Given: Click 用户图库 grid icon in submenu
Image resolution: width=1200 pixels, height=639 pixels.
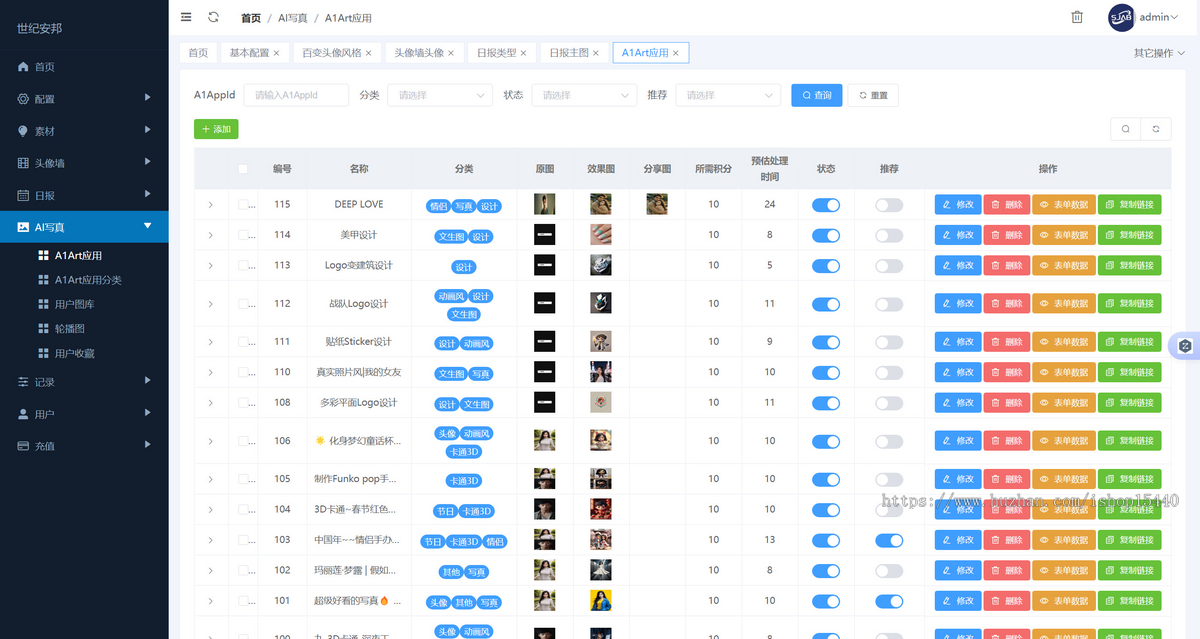Looking at the screenshot, I should pos(43,304).
